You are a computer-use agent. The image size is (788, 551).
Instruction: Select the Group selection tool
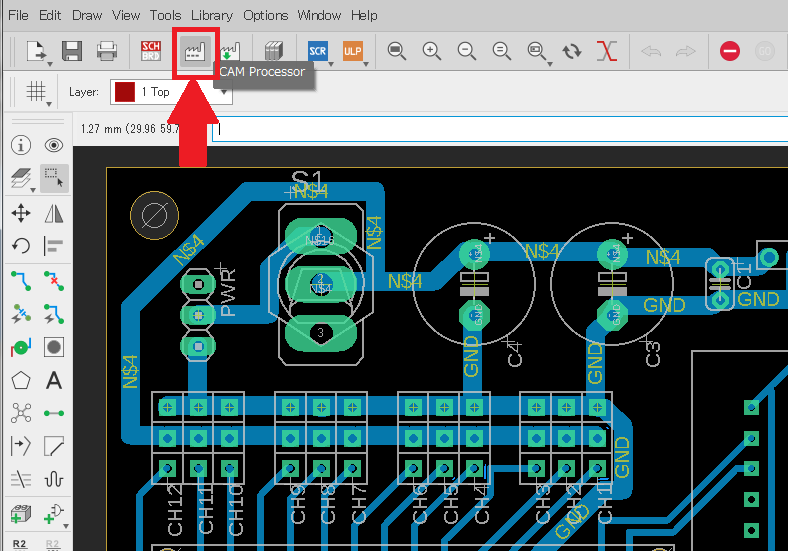tap(54, 177)
